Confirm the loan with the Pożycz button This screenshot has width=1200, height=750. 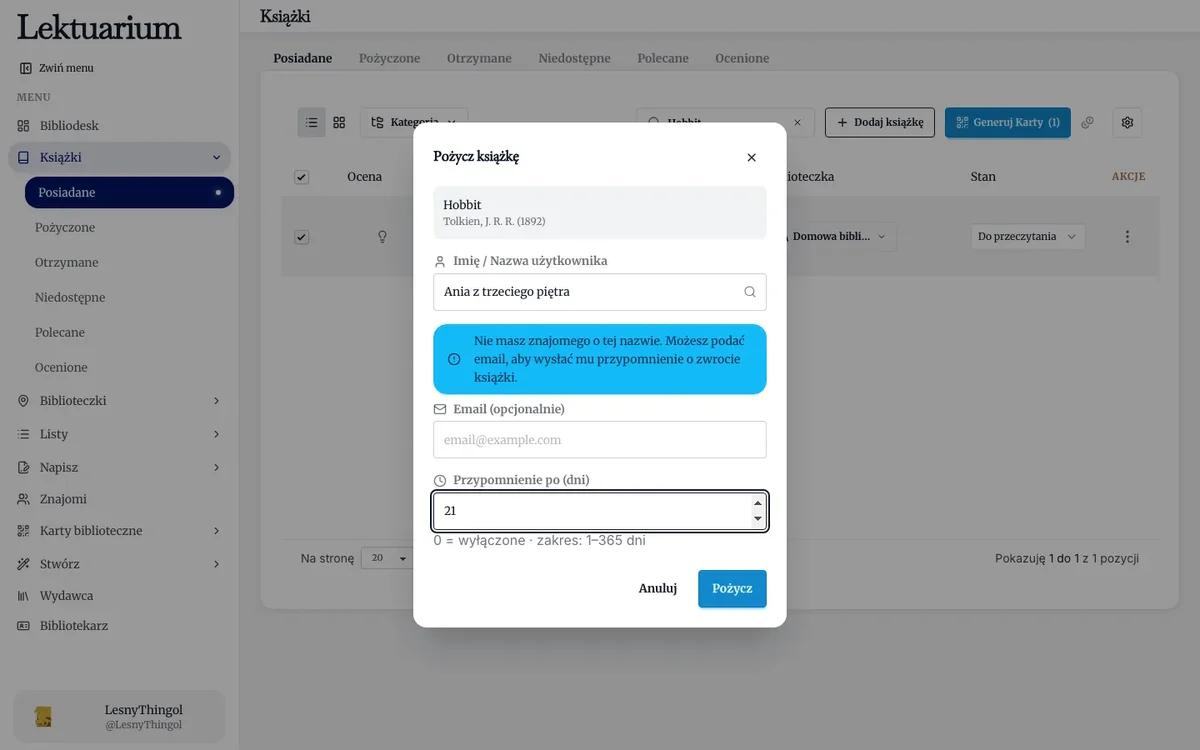[732, 588]
